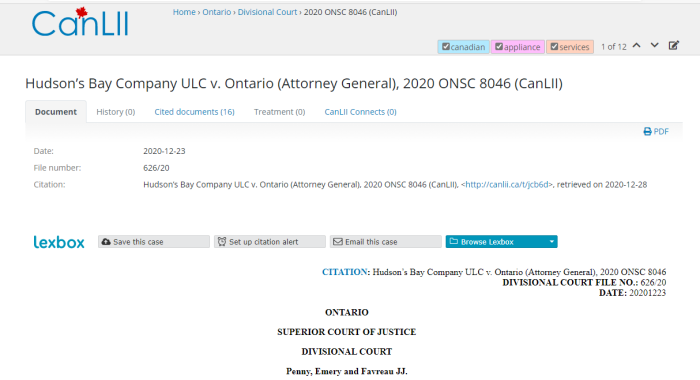Click the 'DATE: 20201223' line
The width and height of the screenshot is (700, 380).
[x=632, y=293]
